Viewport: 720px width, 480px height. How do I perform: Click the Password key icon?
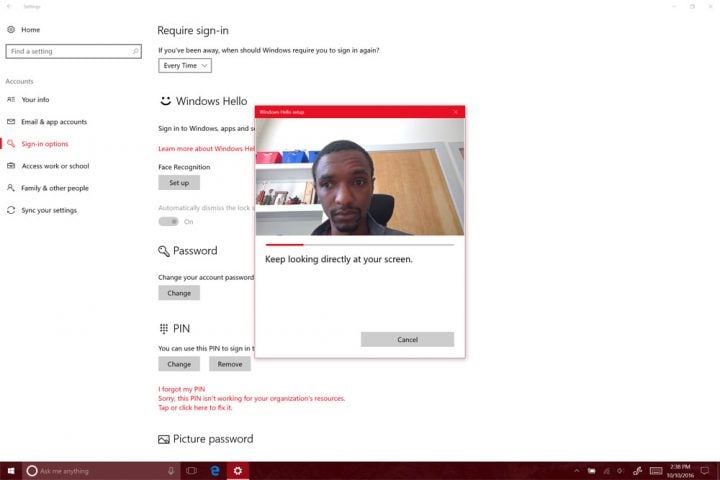point(163,251)
